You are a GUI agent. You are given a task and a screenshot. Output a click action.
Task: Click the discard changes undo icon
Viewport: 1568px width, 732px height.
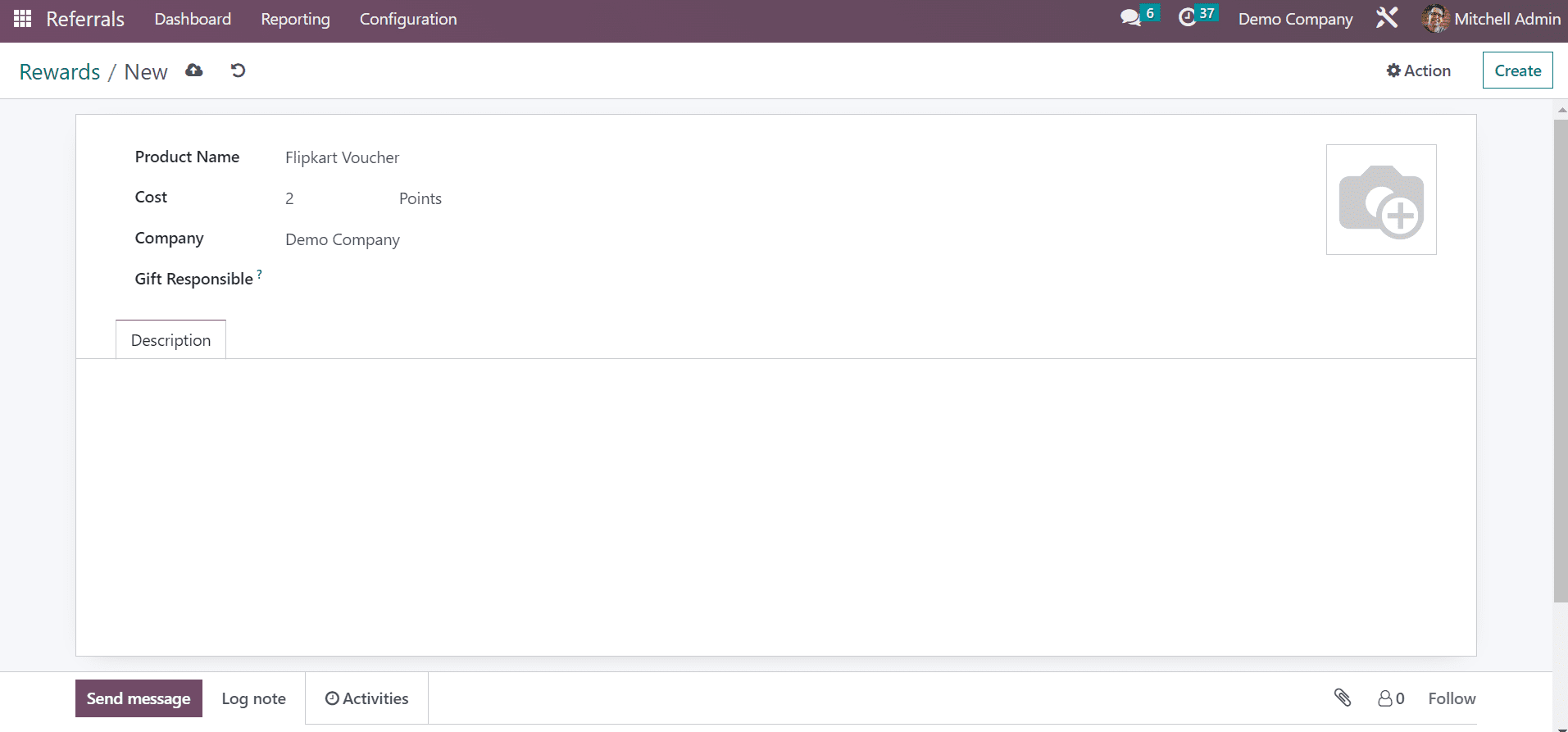click(239, 70)
